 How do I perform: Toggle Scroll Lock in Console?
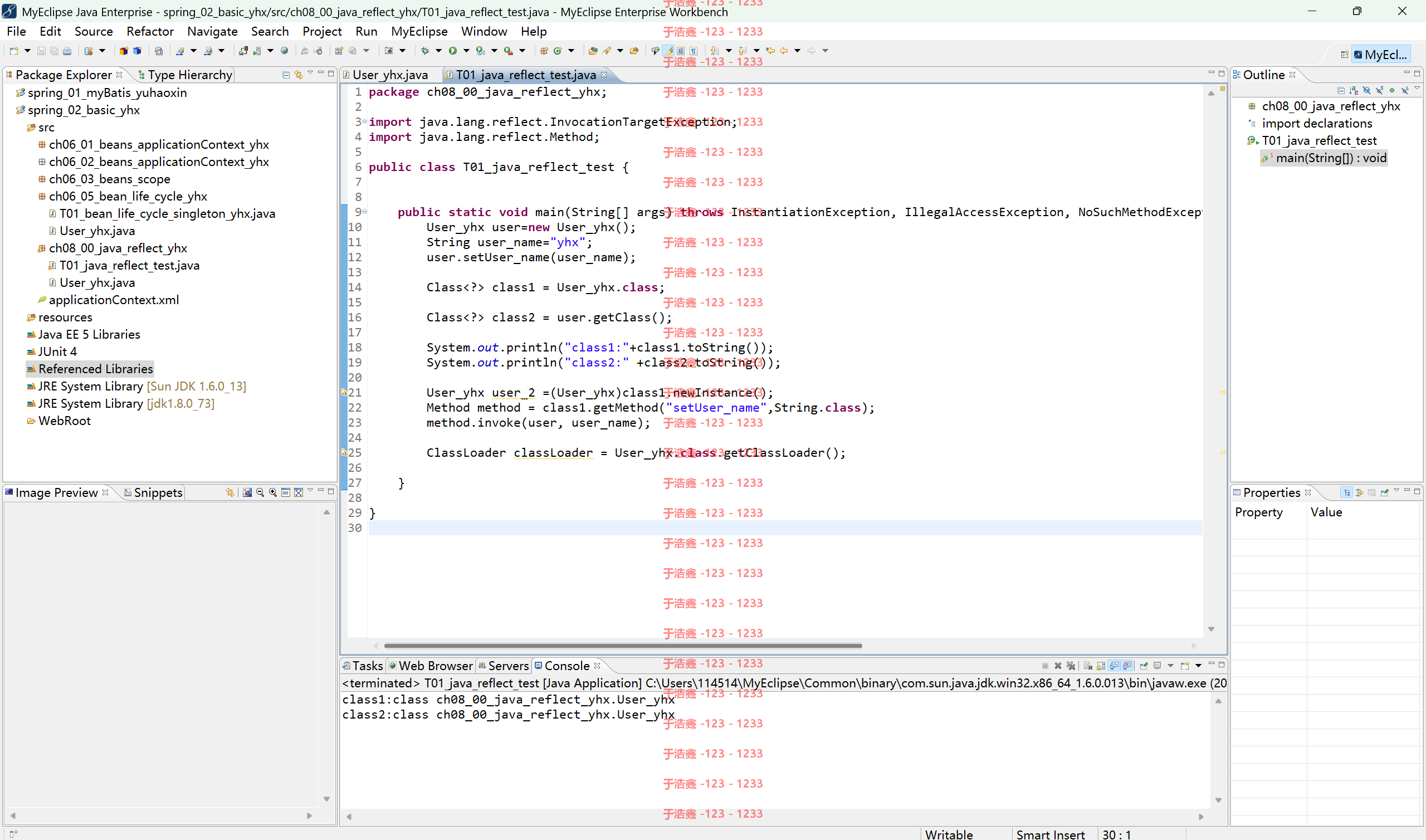(x=1101, y=666)
